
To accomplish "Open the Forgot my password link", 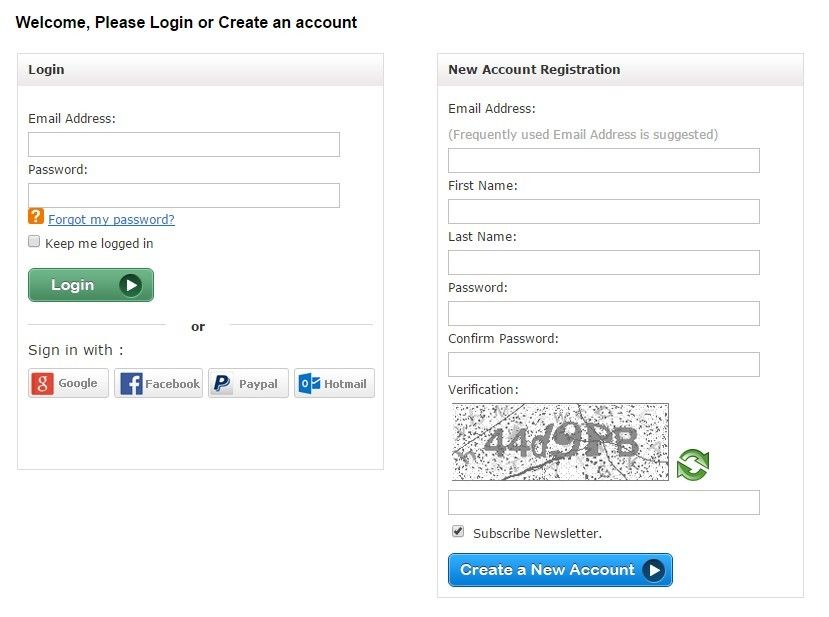I will (111, 220).
